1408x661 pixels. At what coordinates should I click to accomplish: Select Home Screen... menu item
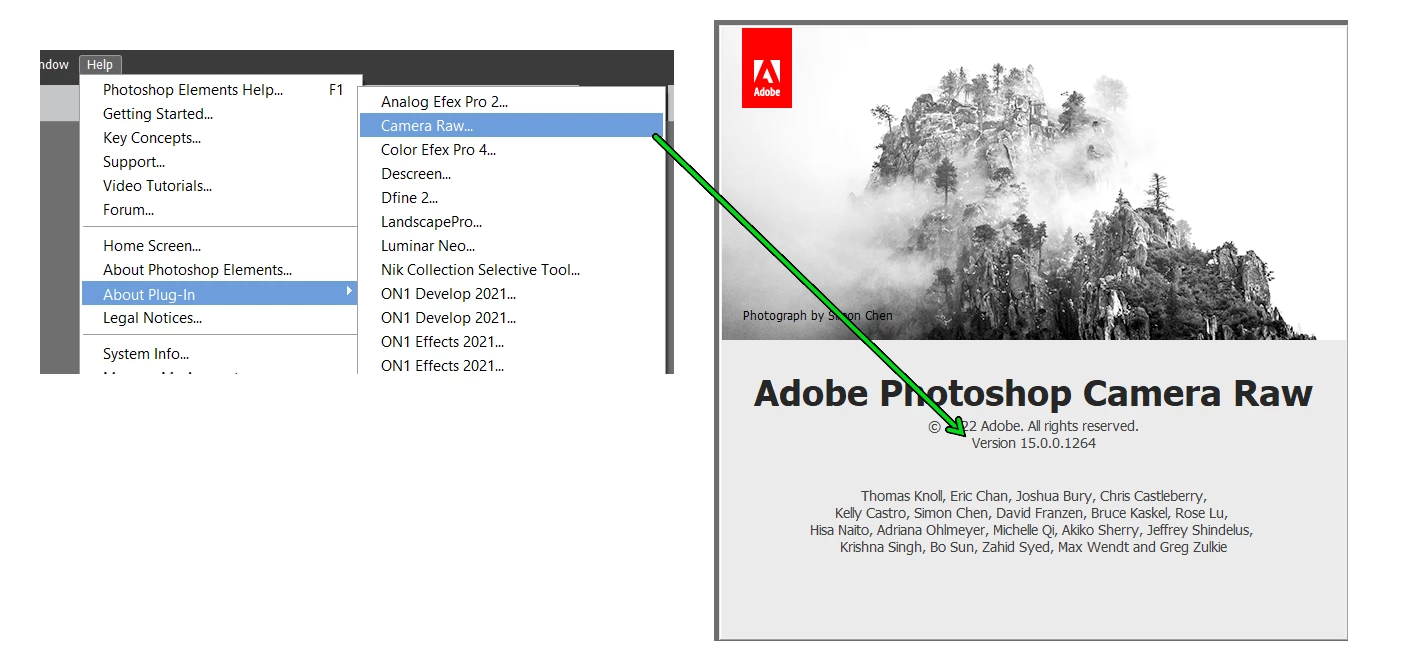(152, 246)
